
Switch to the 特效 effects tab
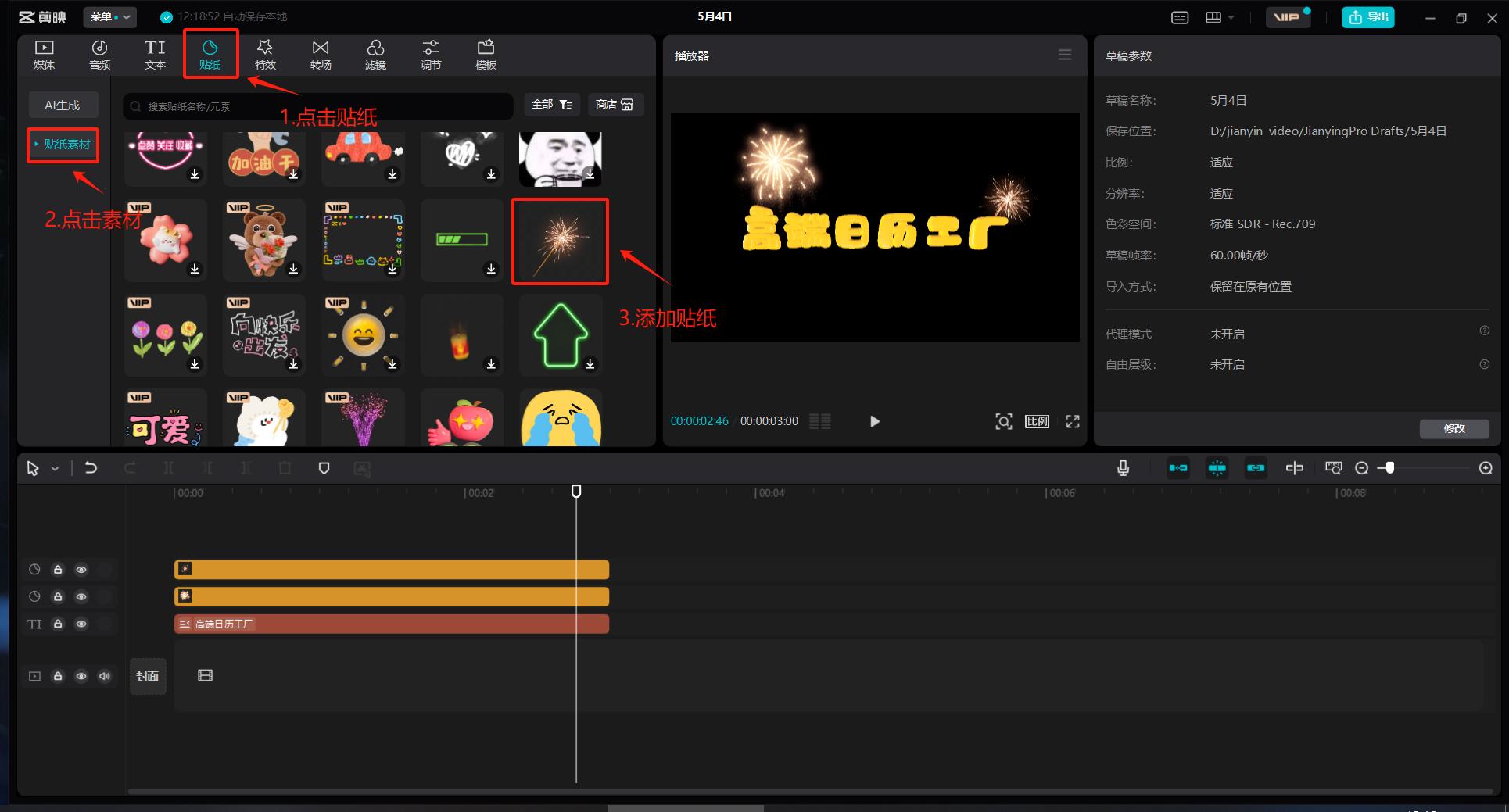pos(265,54)
